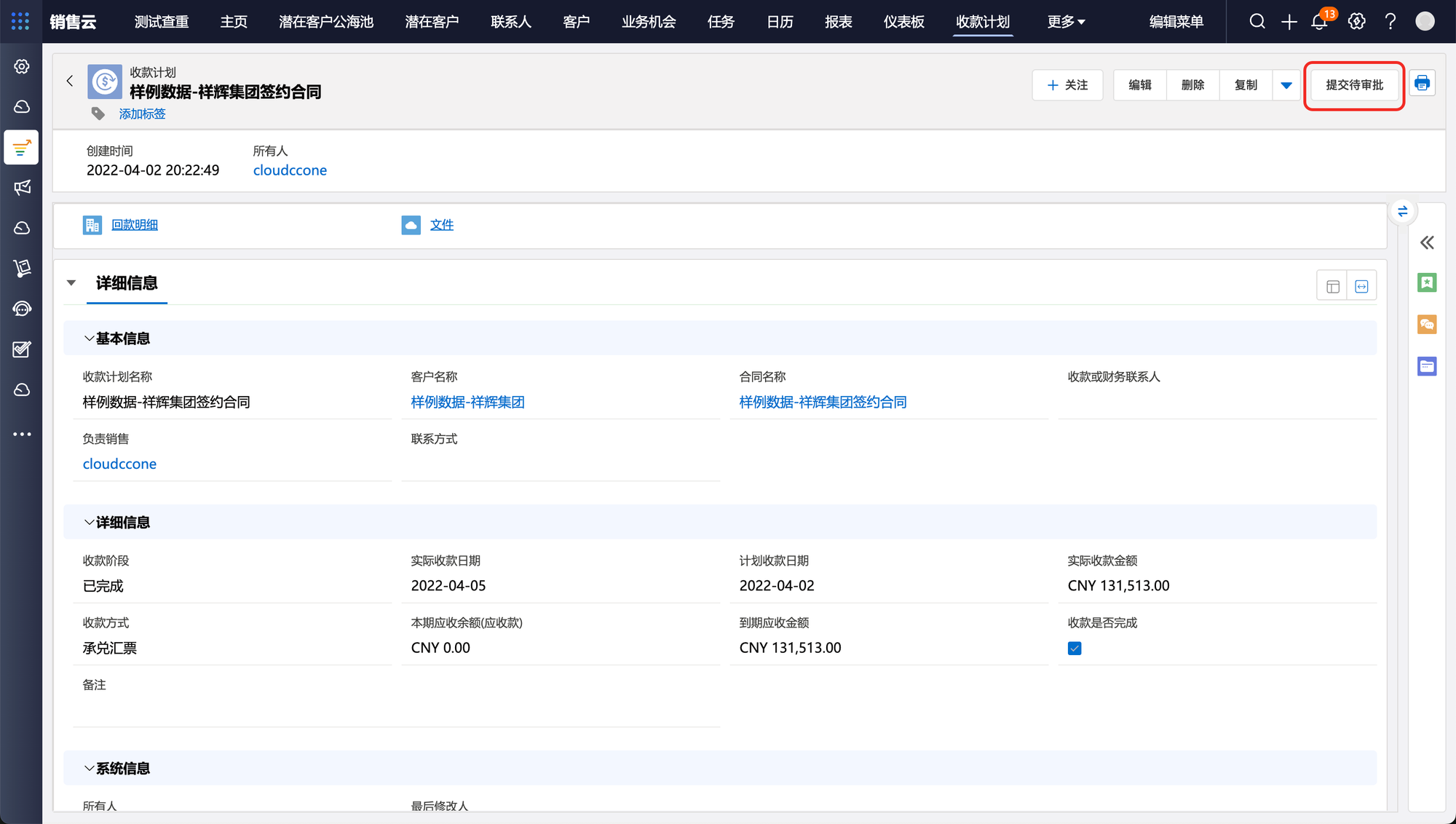This screenshot has width=1456, height=824.
Task: Click the 提交待审批 button
Action: pyautogui.click(x=1354, y=85)
